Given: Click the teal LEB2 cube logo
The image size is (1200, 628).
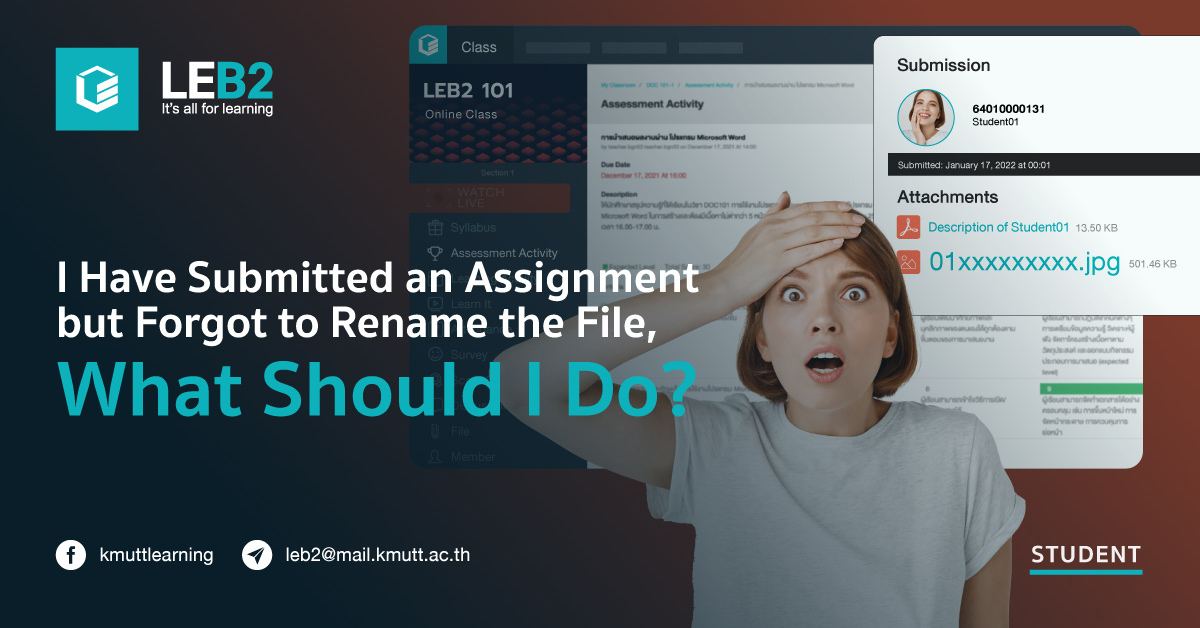Looking at the screenshot, I should [97, 88].
